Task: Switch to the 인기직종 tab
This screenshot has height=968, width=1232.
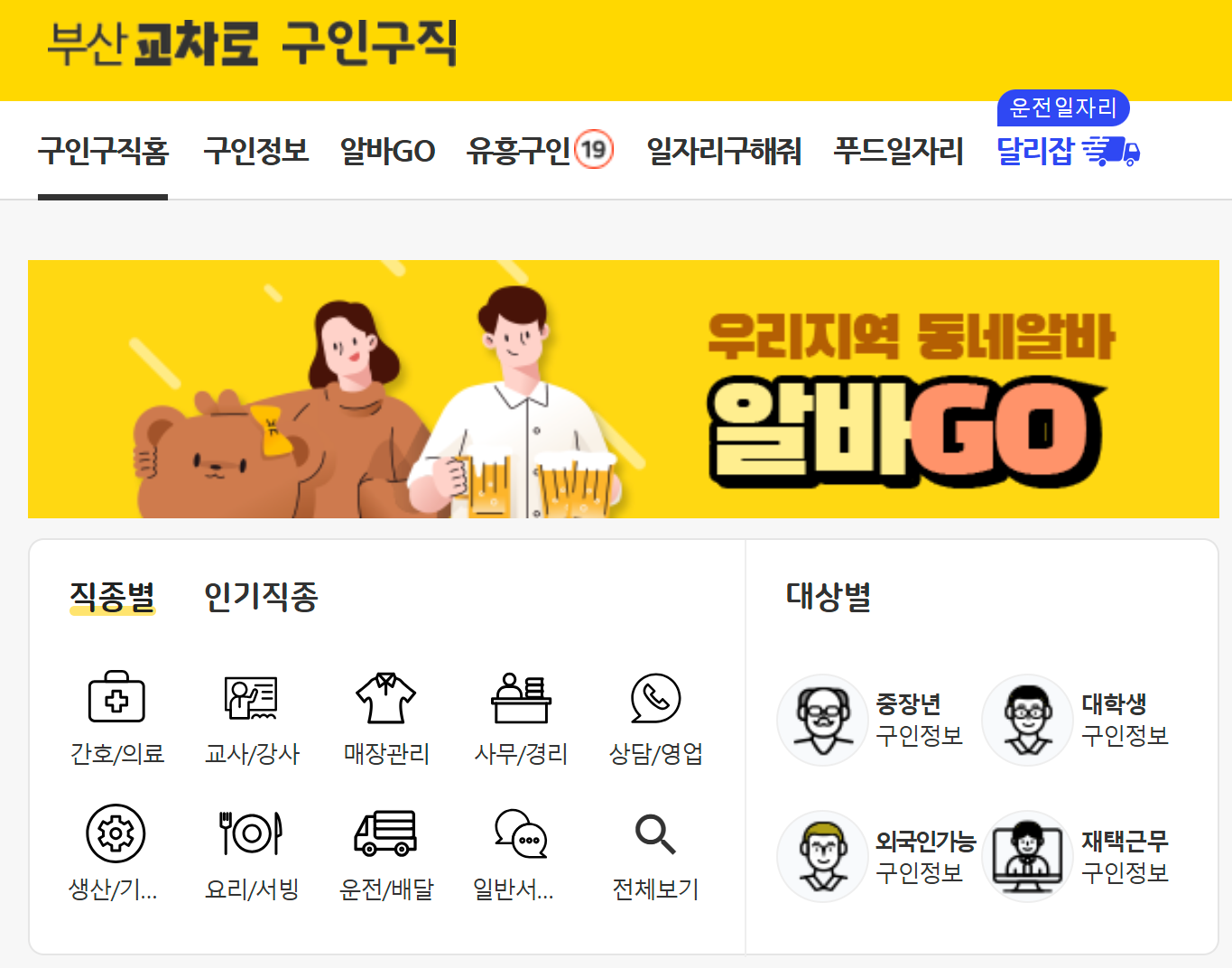Action: 261,596
